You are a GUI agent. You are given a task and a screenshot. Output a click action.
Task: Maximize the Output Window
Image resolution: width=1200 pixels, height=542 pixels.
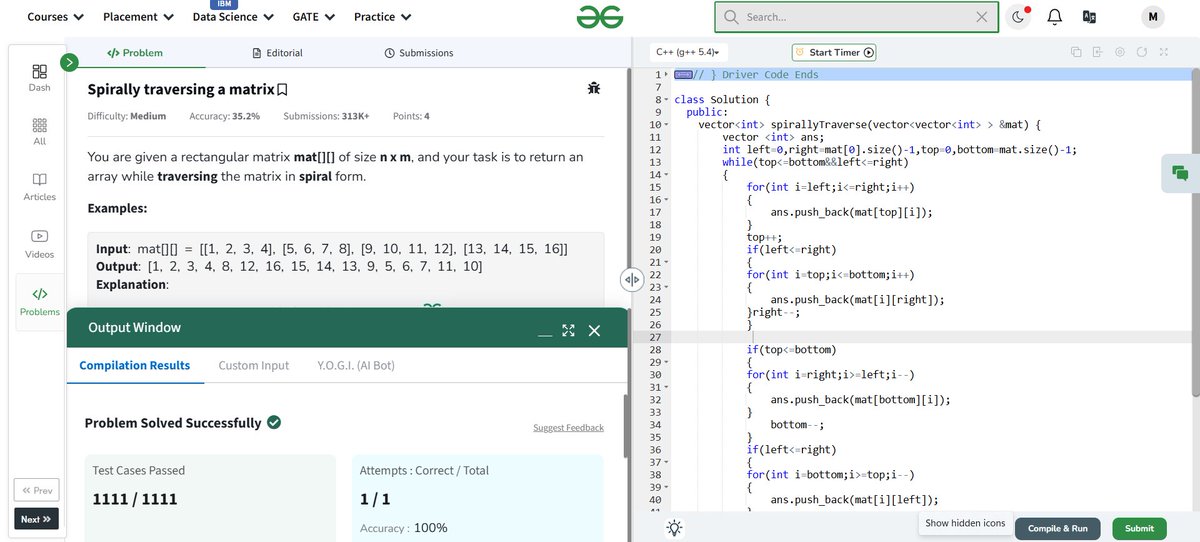click(x=569, y=330)
